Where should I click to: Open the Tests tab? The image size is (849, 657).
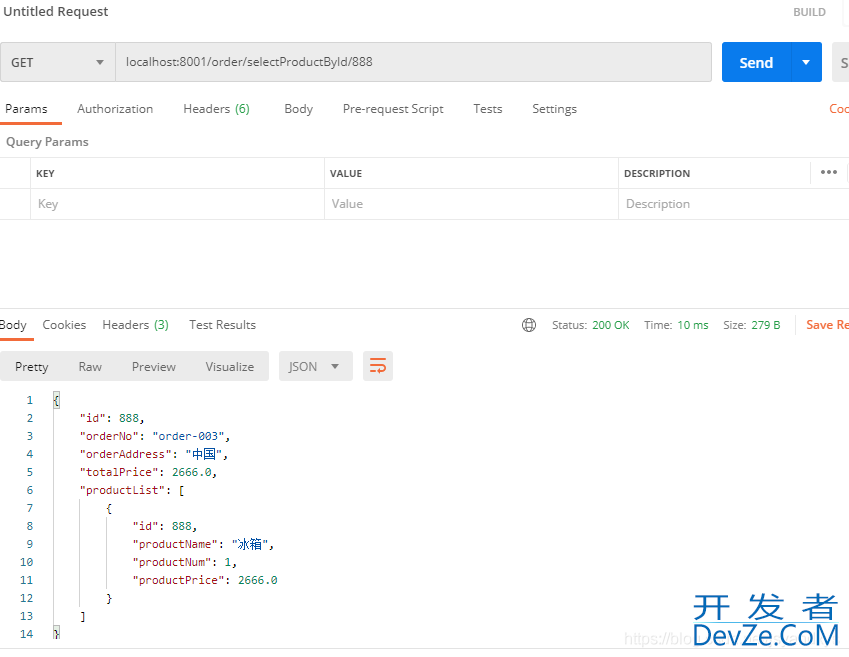[x=487, y=109]
